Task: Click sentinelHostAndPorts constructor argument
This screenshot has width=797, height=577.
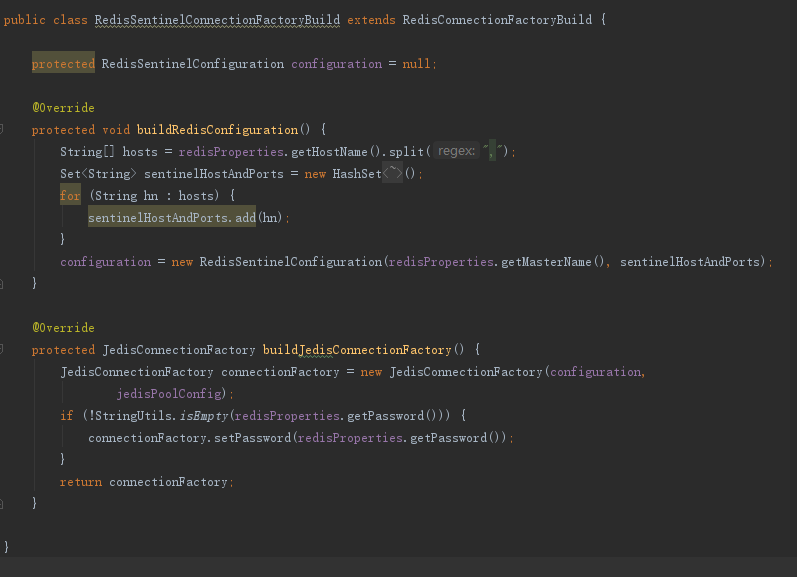Action: [x=690, y=262]
